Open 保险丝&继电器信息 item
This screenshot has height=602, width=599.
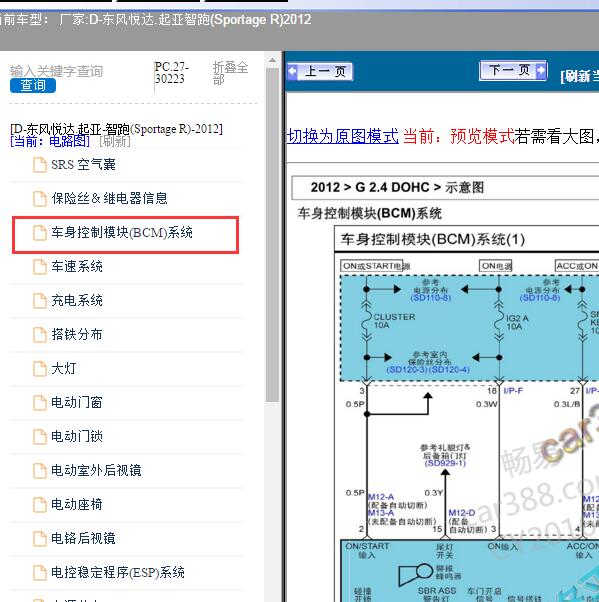pyautogui.click(x=109, y=198)
